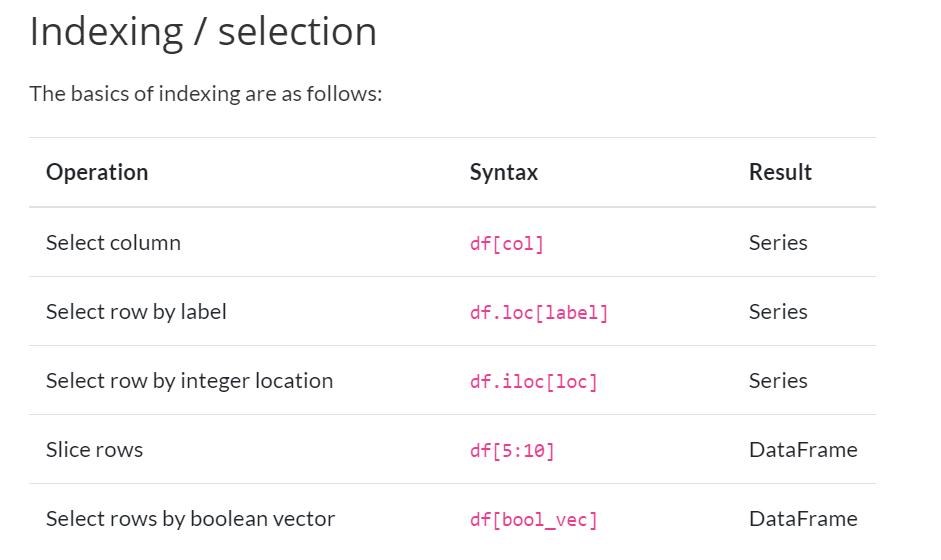Click Series result in 'Select column' row
Screen dimensions: 941x560
tap(778, 242)
